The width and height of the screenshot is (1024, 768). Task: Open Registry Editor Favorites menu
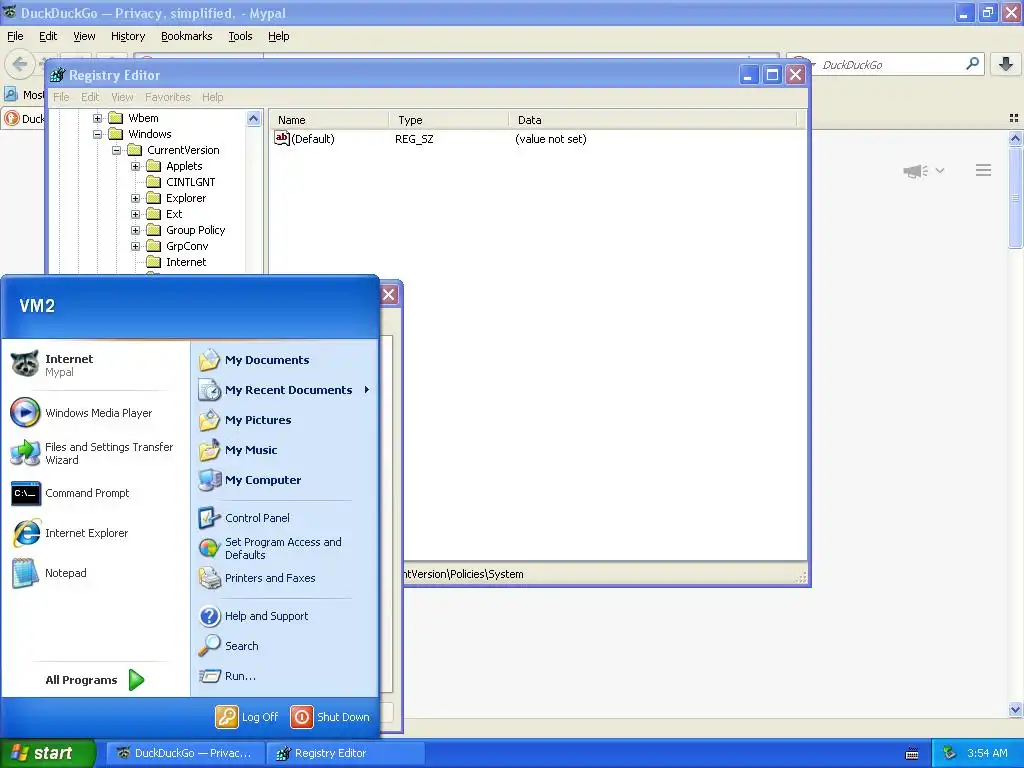pyautogui.click(x=168, y=97)
